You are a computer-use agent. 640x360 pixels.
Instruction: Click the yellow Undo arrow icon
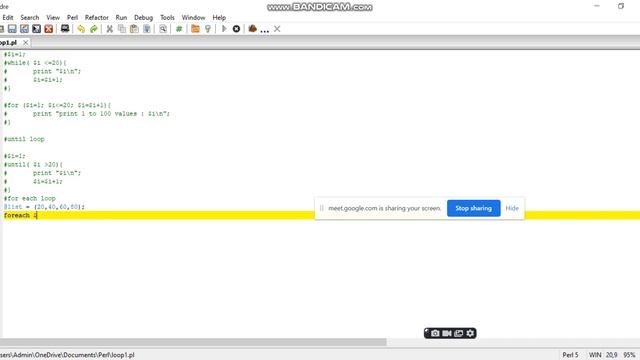pos(81,29)
